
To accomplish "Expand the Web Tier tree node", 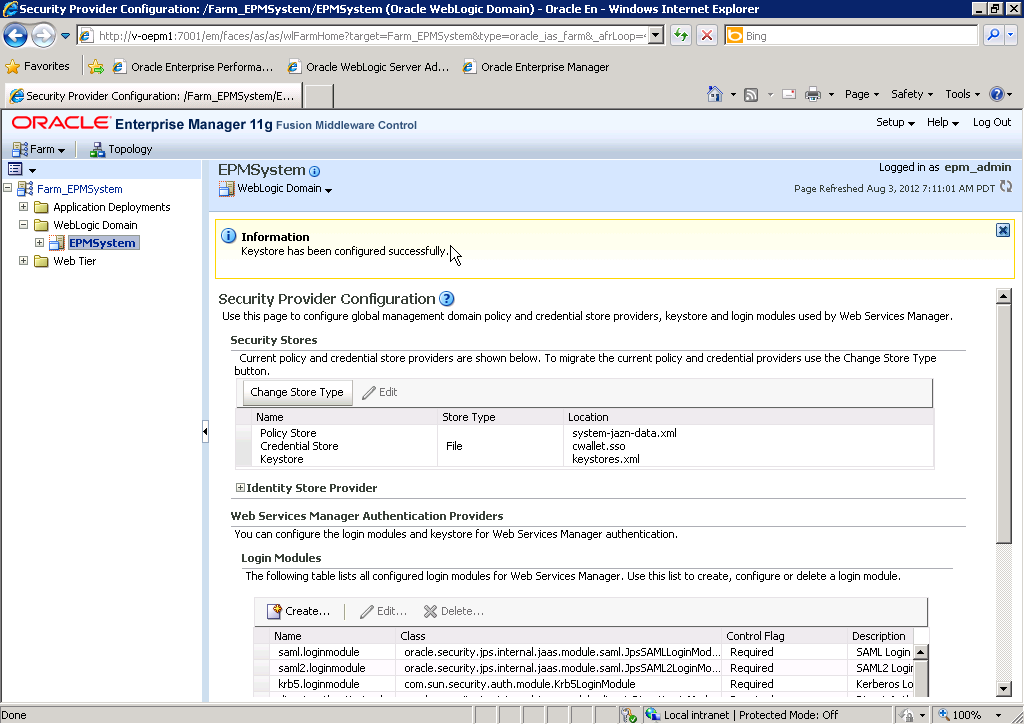I will (x=23, y=261).
